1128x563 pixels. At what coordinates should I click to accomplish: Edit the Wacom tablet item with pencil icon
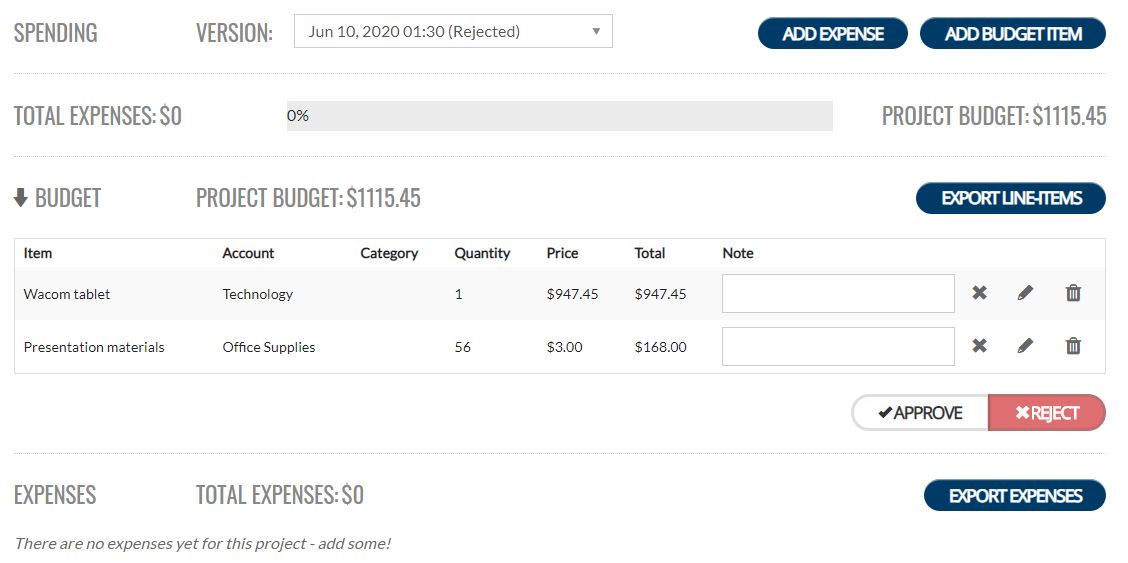(1025, 293)
